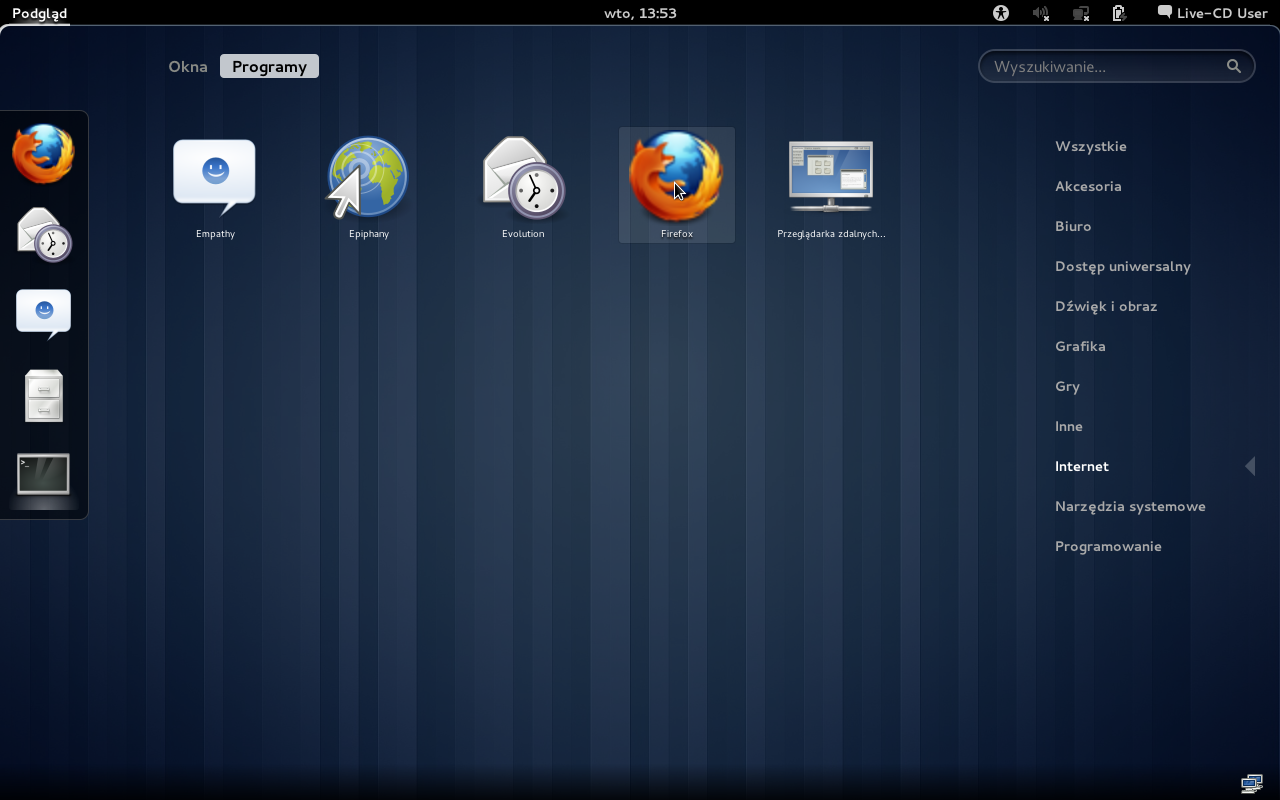Select the Narzędzia systemowe category
Image resolution: width=1280 pixels, height=800 pixels.
(x=1130, y=506)
